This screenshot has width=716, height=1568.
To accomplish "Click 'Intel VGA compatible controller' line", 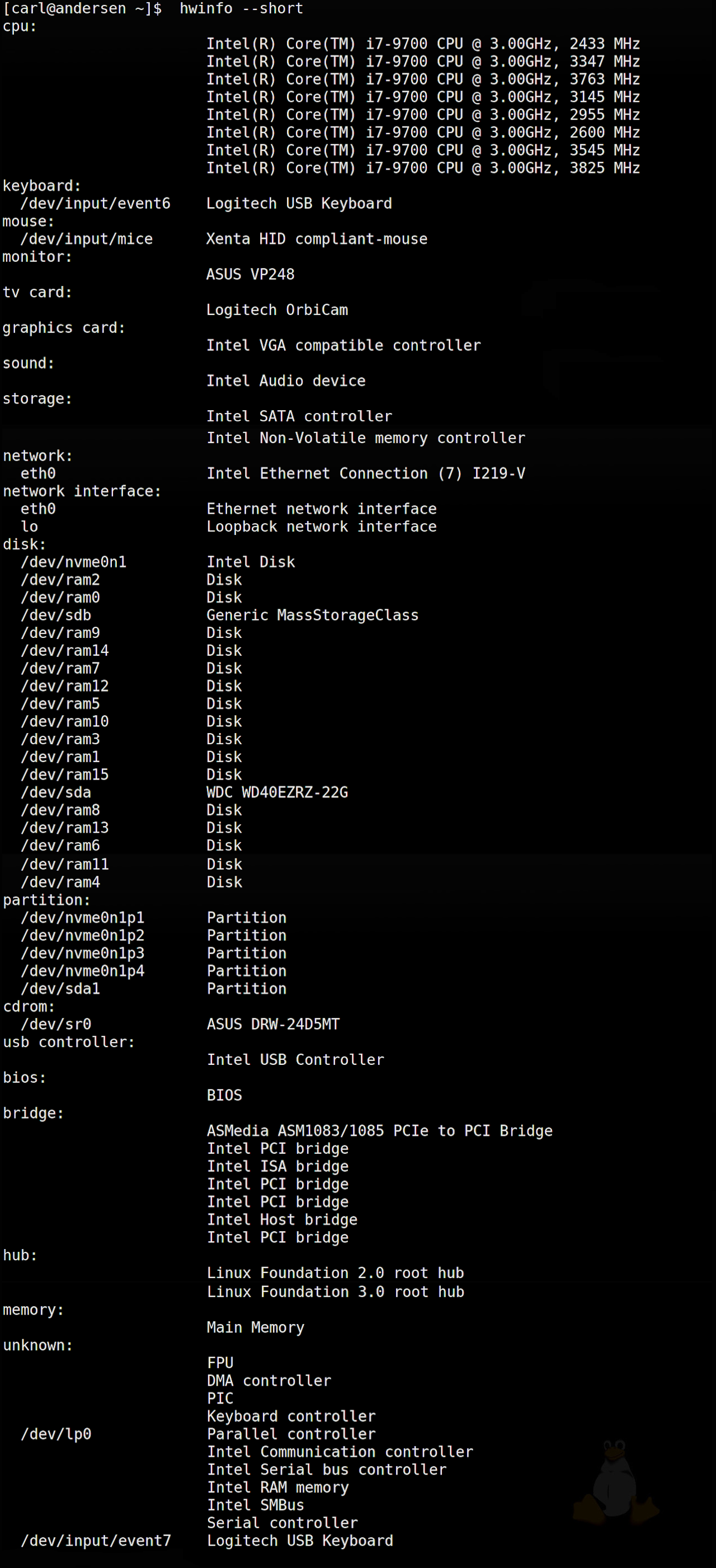I will click(x=343, y=345).
